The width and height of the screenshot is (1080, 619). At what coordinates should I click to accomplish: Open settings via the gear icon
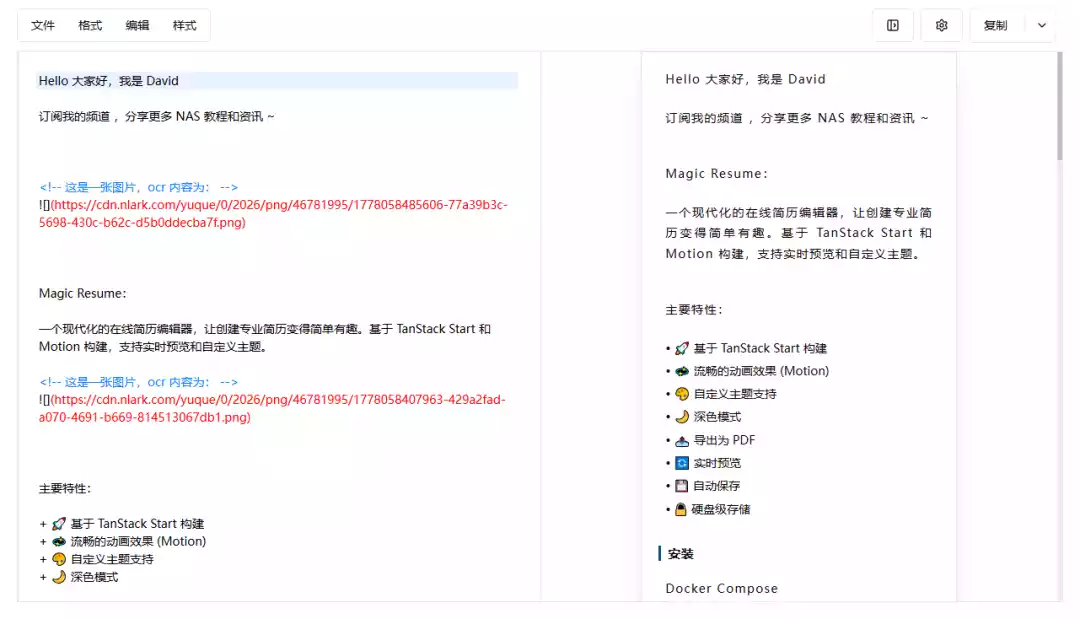(x=942, y=25)
